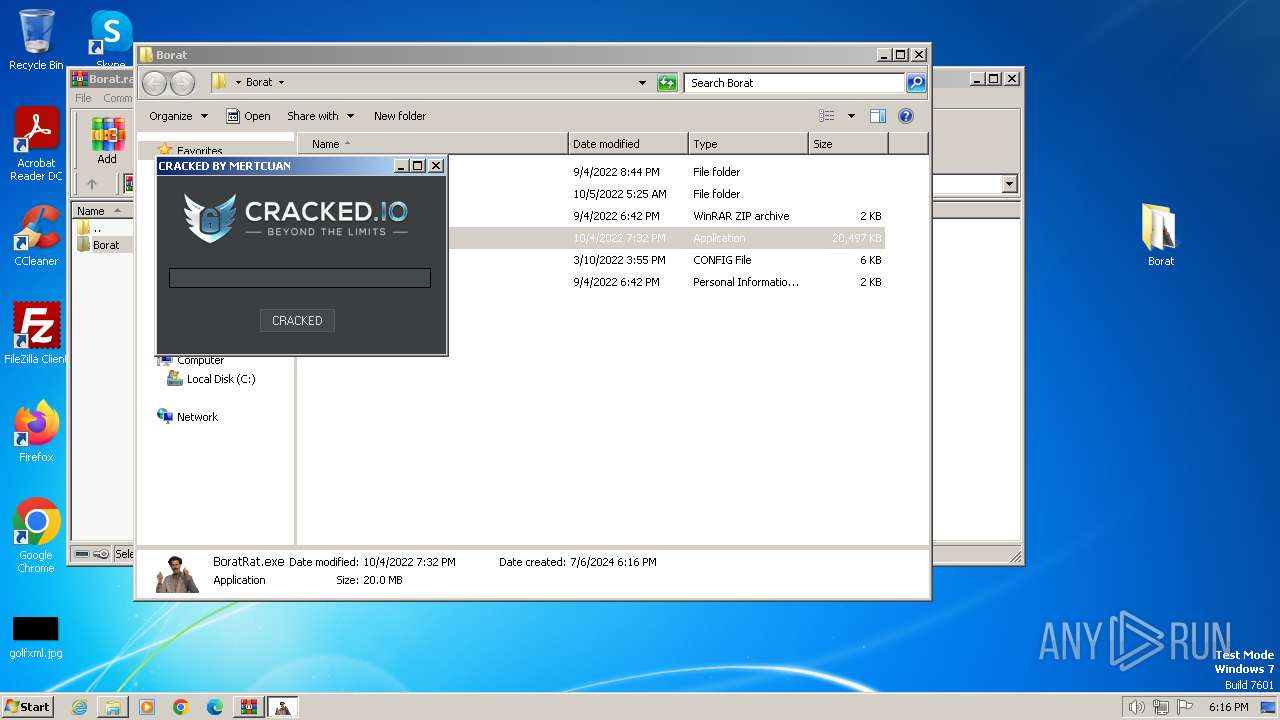The width and height of the screenshot is (1280, 720).
Task: Select the File folder dated 9/4/2022 8:44 PM
Action: point(666,172)
